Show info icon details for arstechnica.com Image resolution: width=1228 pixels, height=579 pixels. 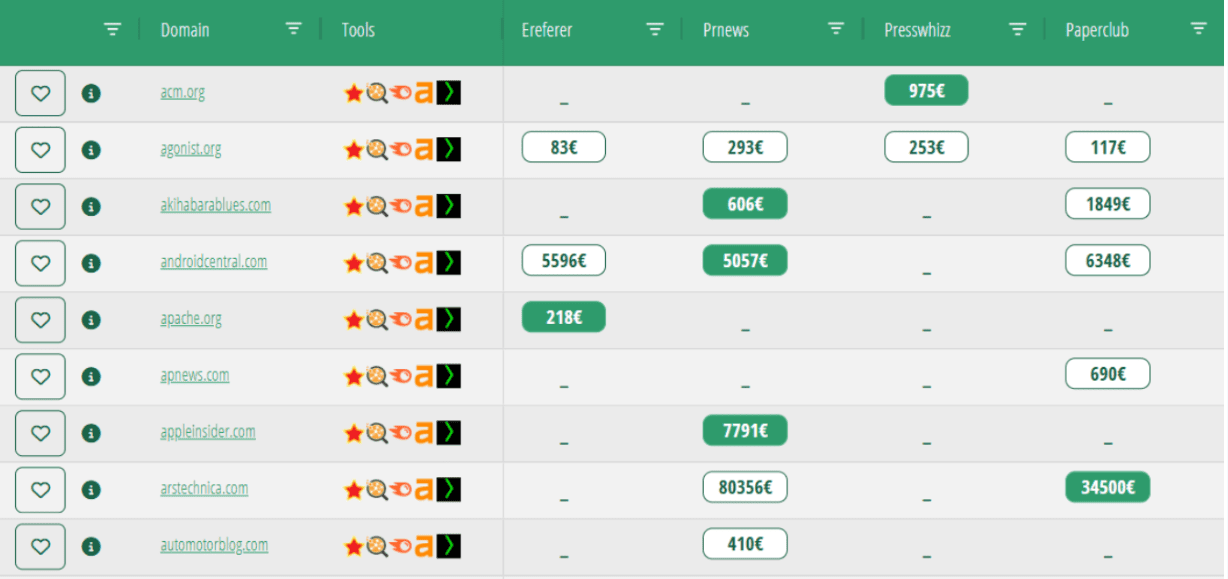(91, 490)
